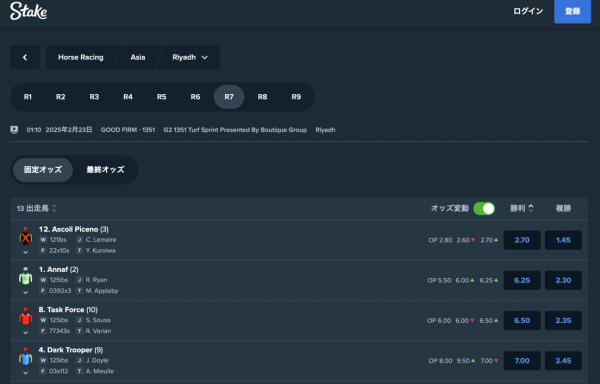The height and width of the screenshot is (384, 600).
Task: Click jockey name S. Sousa
Action: (x=98, y=320)
